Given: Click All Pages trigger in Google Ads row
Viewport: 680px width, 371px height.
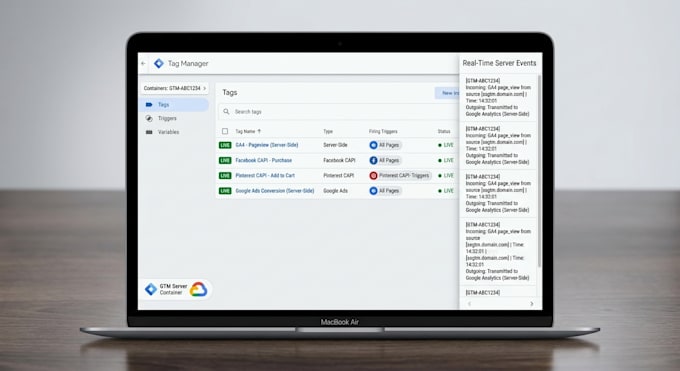Looking at the screenshot, I should [x=385, y=190].
